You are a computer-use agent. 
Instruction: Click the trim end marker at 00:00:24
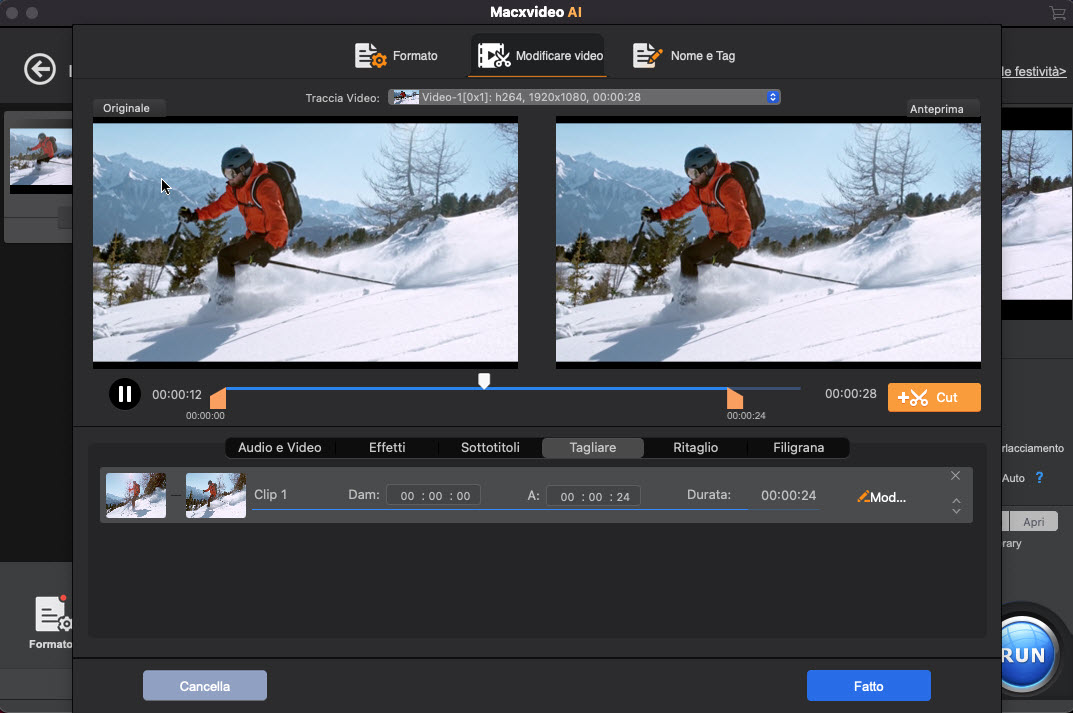735,398
